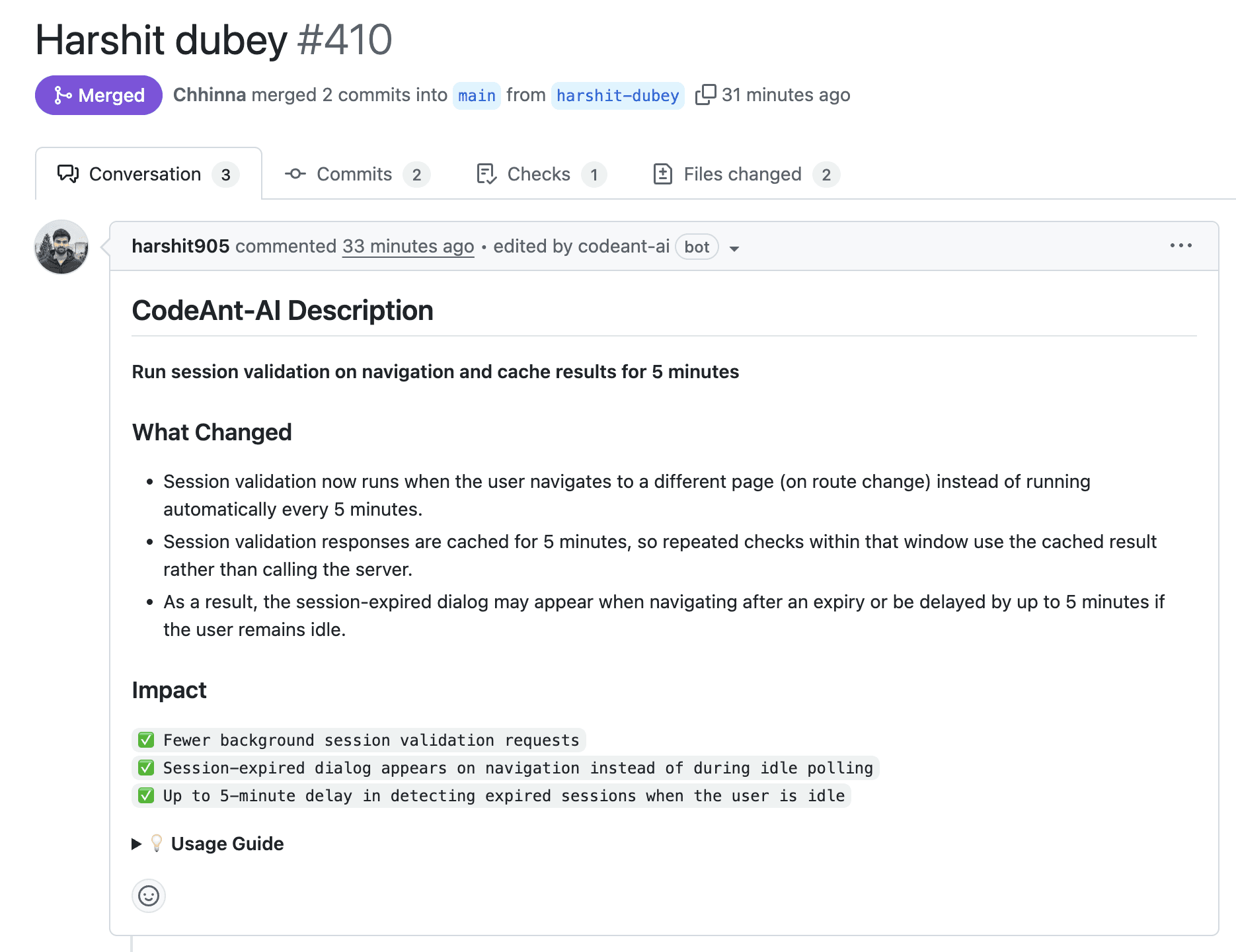Click harshit905's avatar picture
Screen dimensions: 1236x952
61,247
